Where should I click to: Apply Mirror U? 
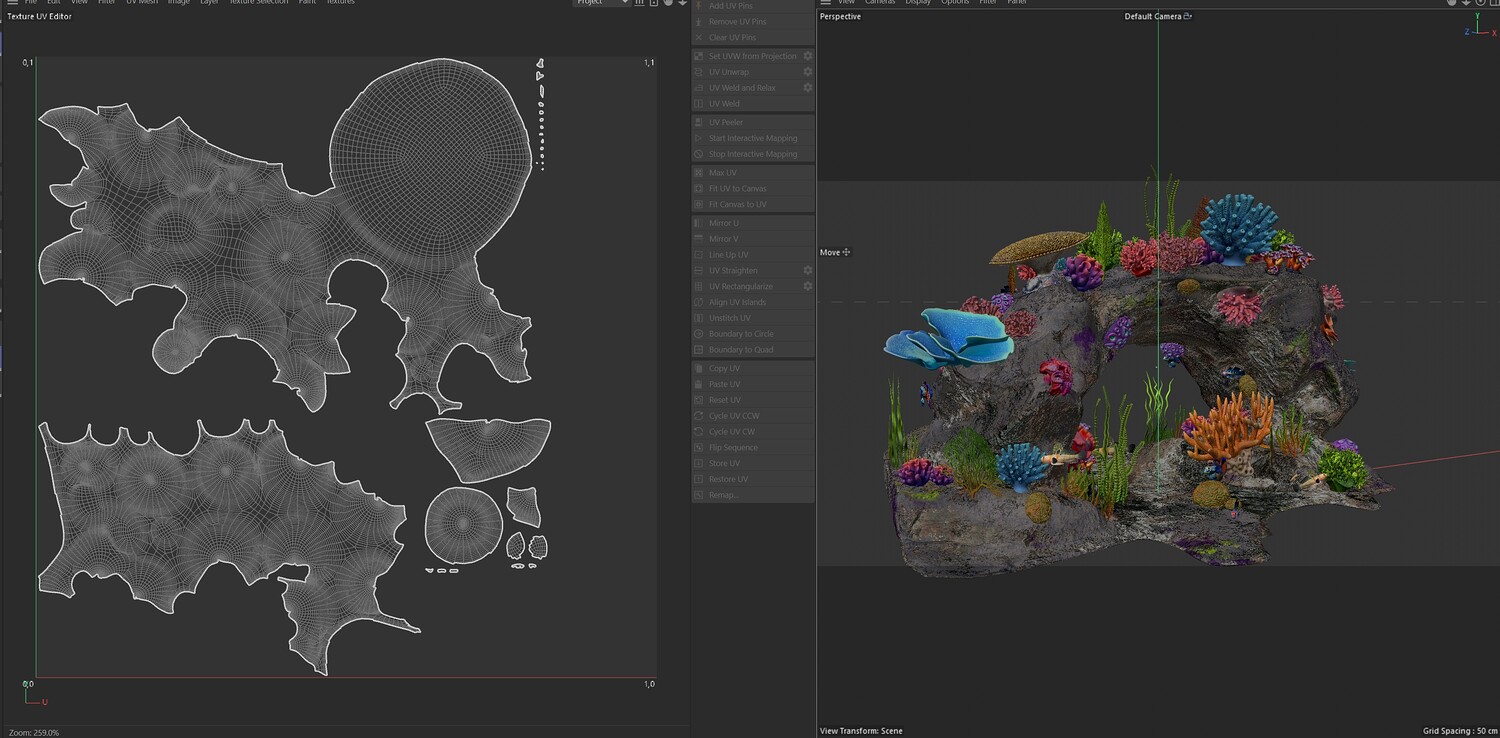[753, 223]
